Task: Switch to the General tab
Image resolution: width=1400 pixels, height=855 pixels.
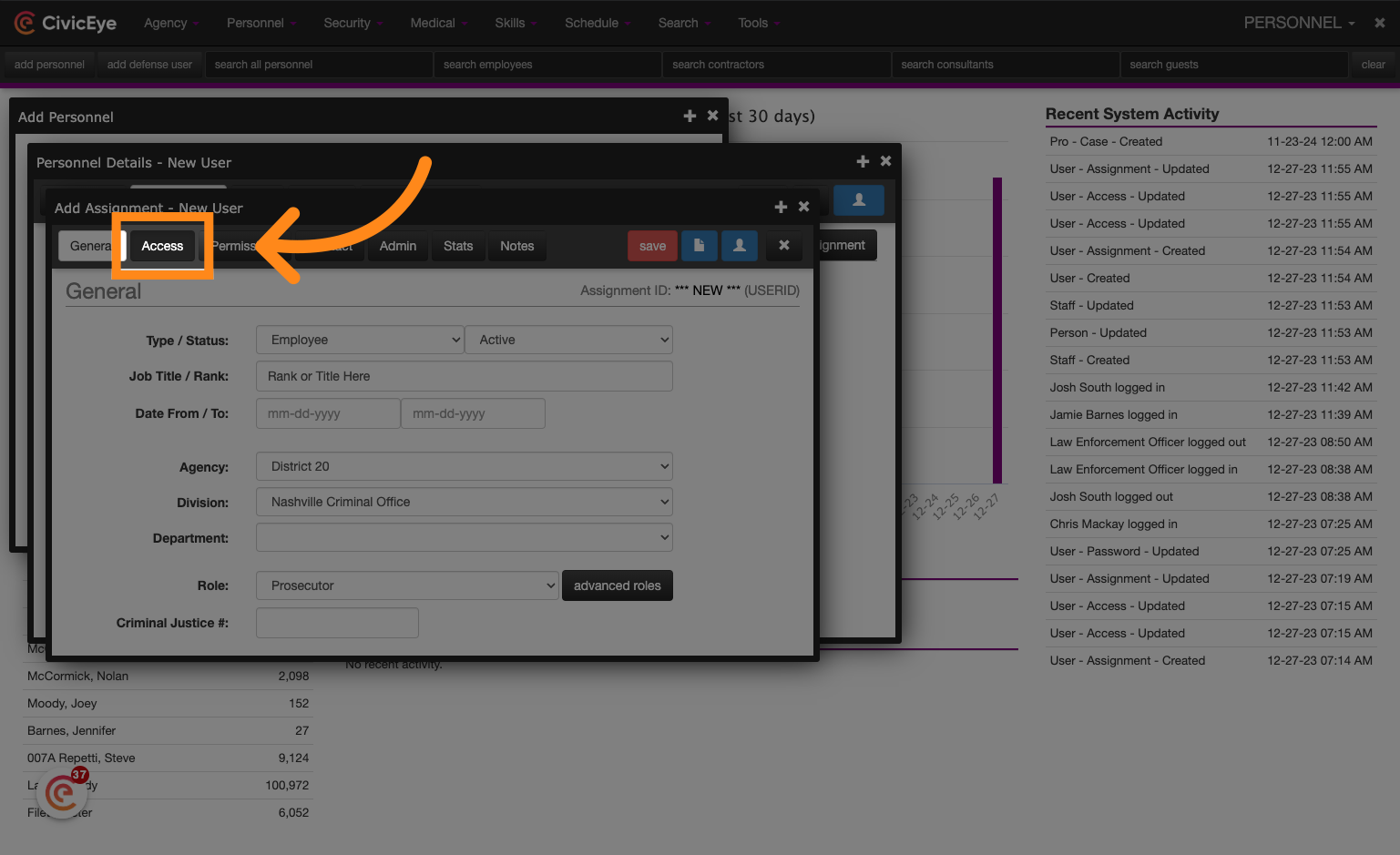Action: [90, 246]
